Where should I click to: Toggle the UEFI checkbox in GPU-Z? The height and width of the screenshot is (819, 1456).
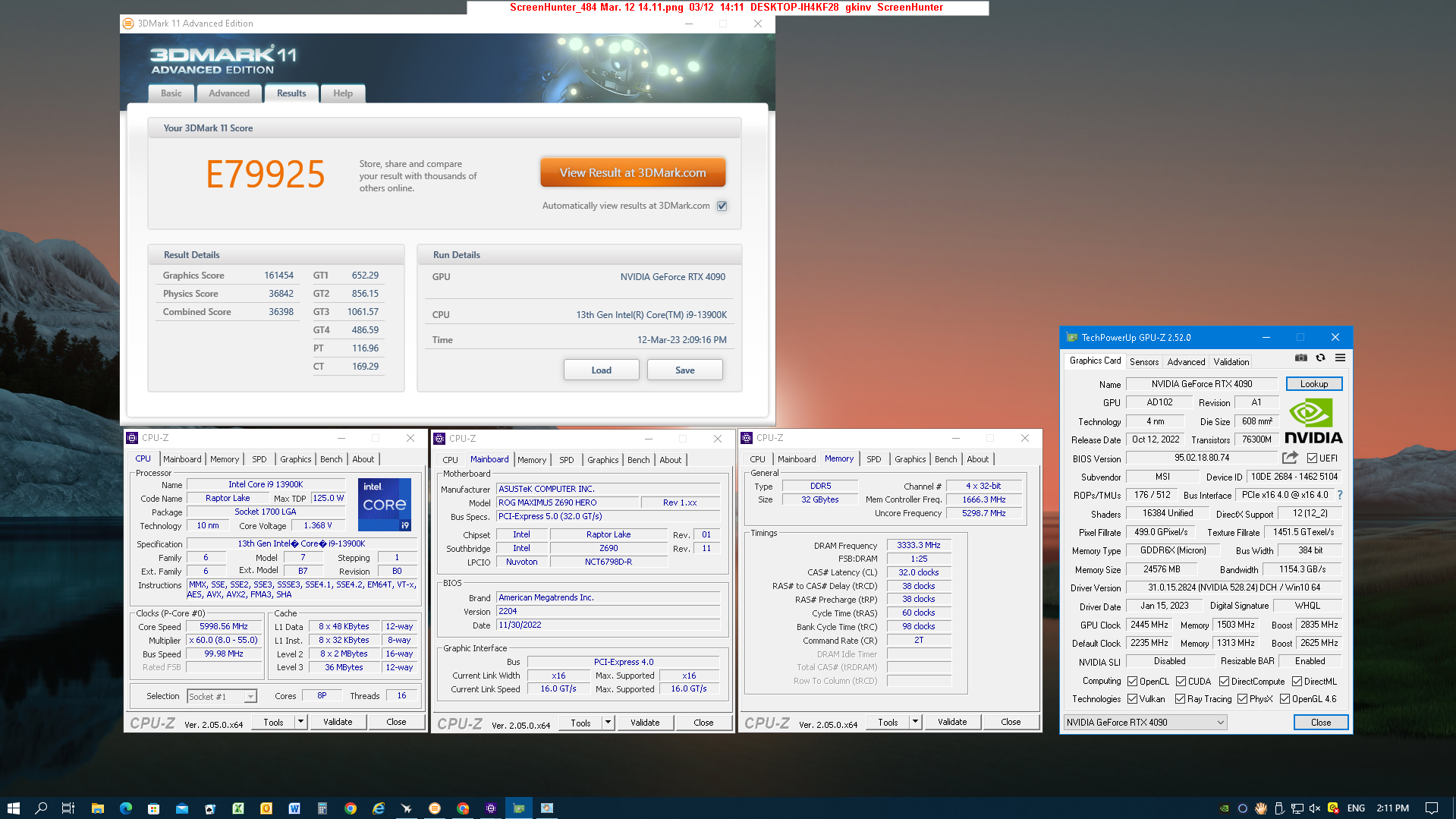(1312, 458)
